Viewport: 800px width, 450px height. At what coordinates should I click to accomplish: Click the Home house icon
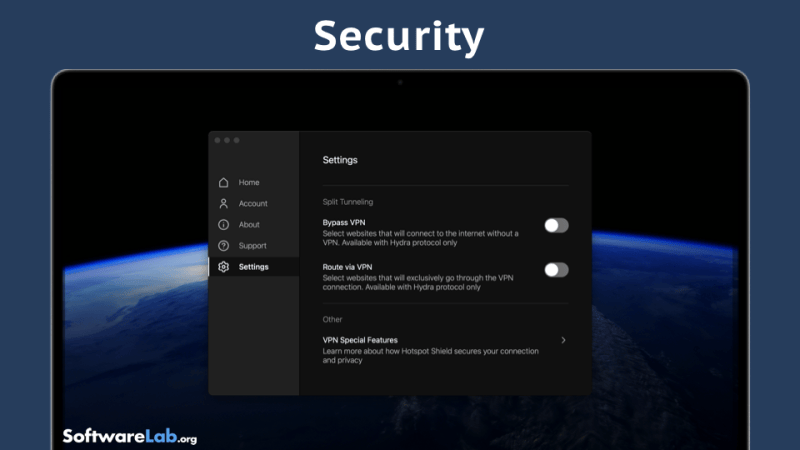point(223,182)
